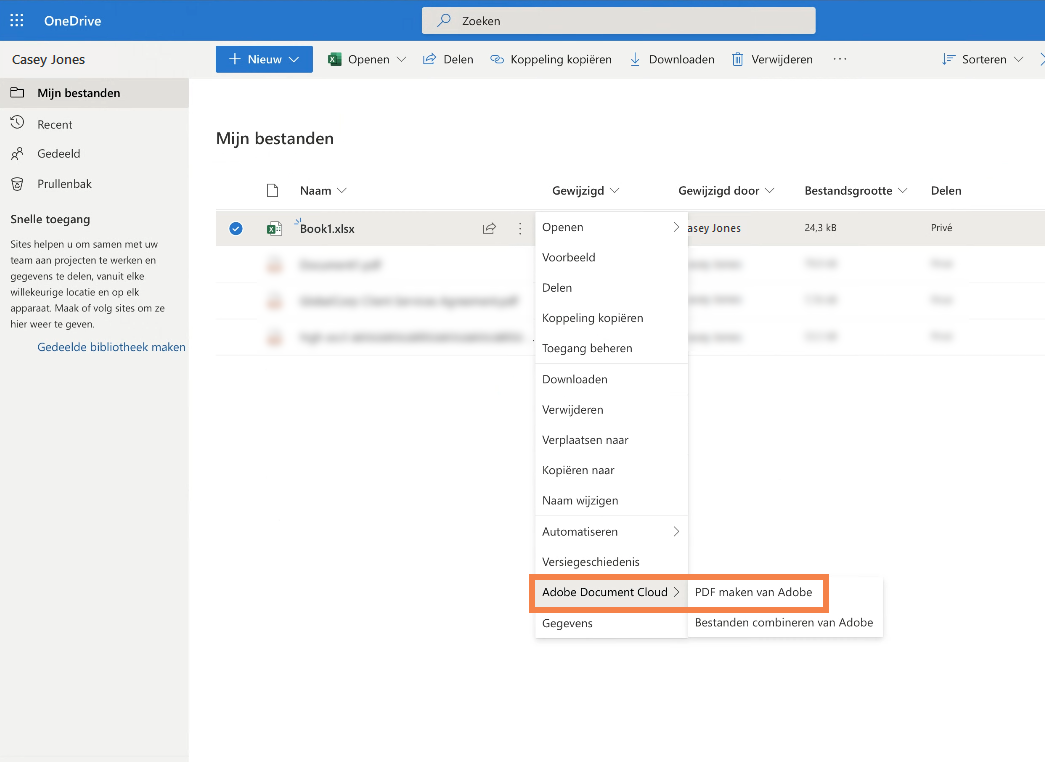Click the Mijn bestanden folder icon
The width and height of the screenshot is (1045, 762).
coord(17,93)
